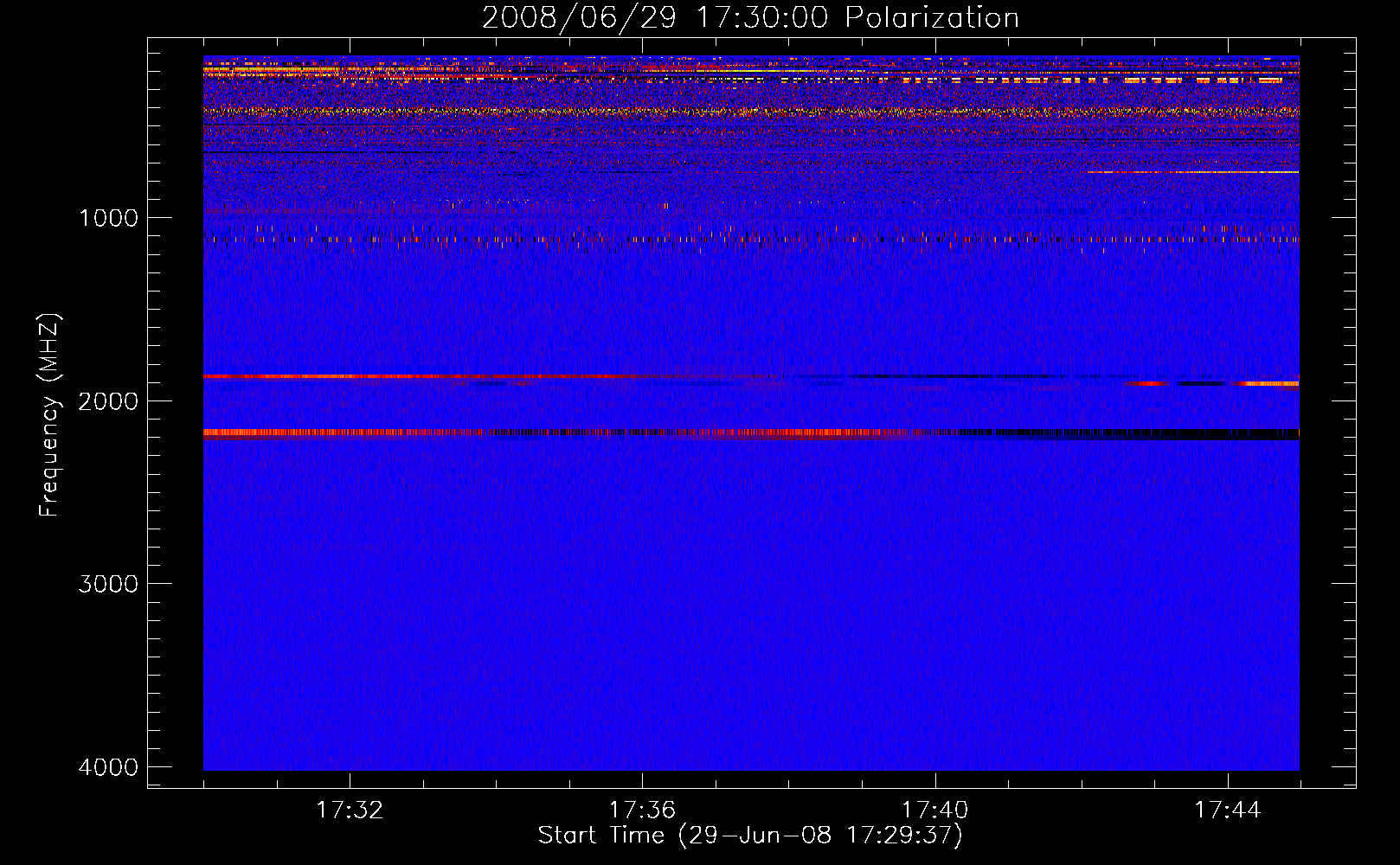Select the 1000 frequency axis label

[x=108, y=217]
